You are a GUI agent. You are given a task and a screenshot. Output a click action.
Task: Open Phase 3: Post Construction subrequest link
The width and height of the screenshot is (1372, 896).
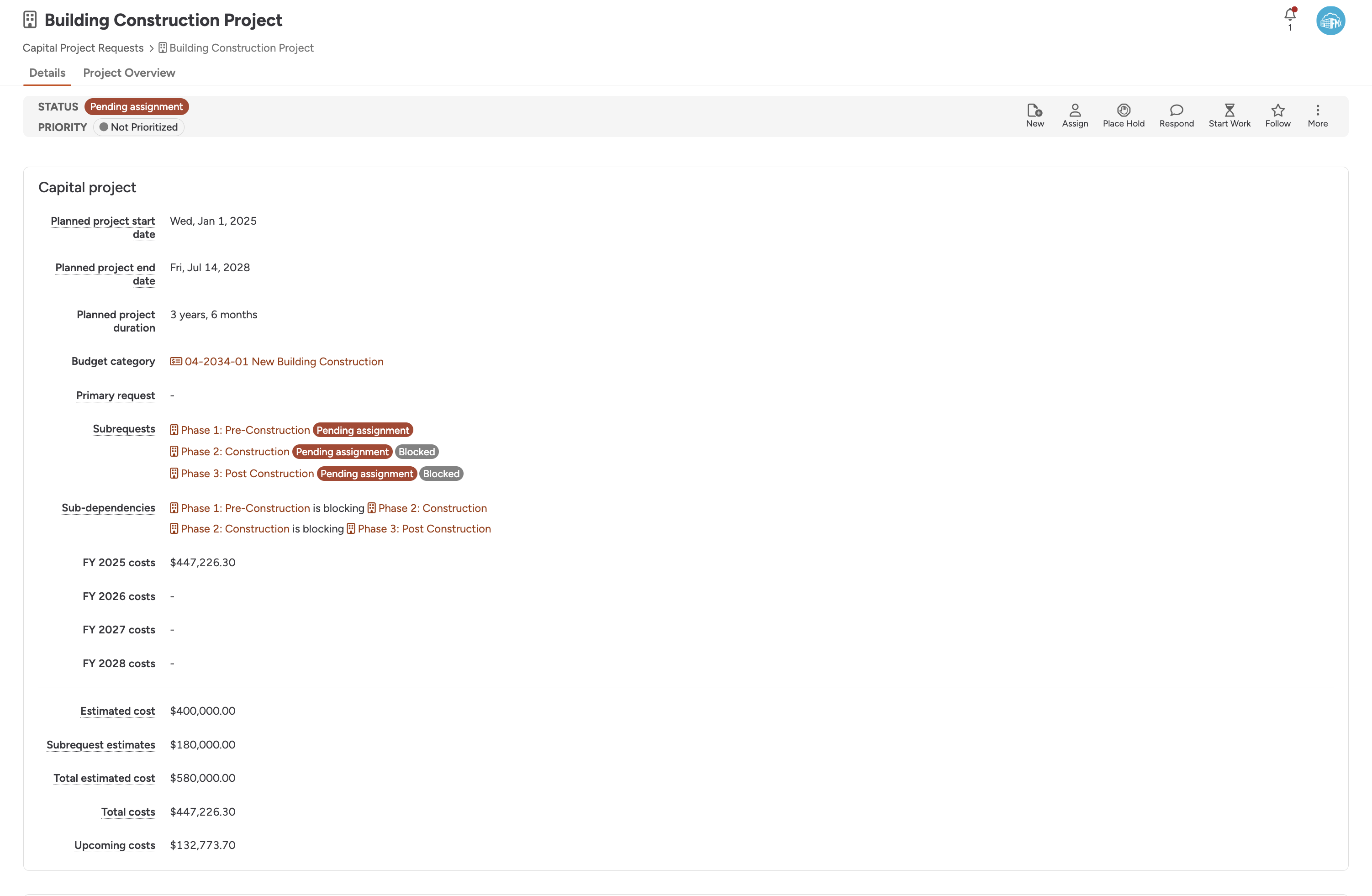(247, 474)
